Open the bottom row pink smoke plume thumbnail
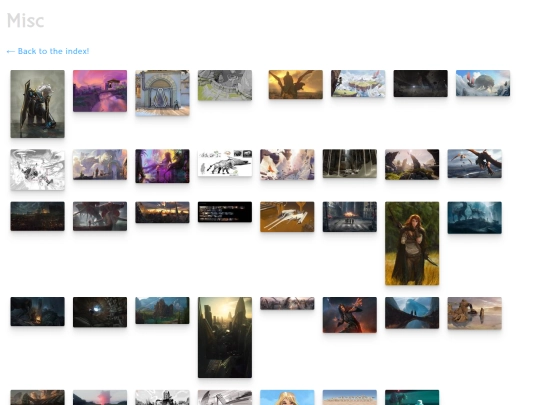The image size is (540, 405). (100, 397)
